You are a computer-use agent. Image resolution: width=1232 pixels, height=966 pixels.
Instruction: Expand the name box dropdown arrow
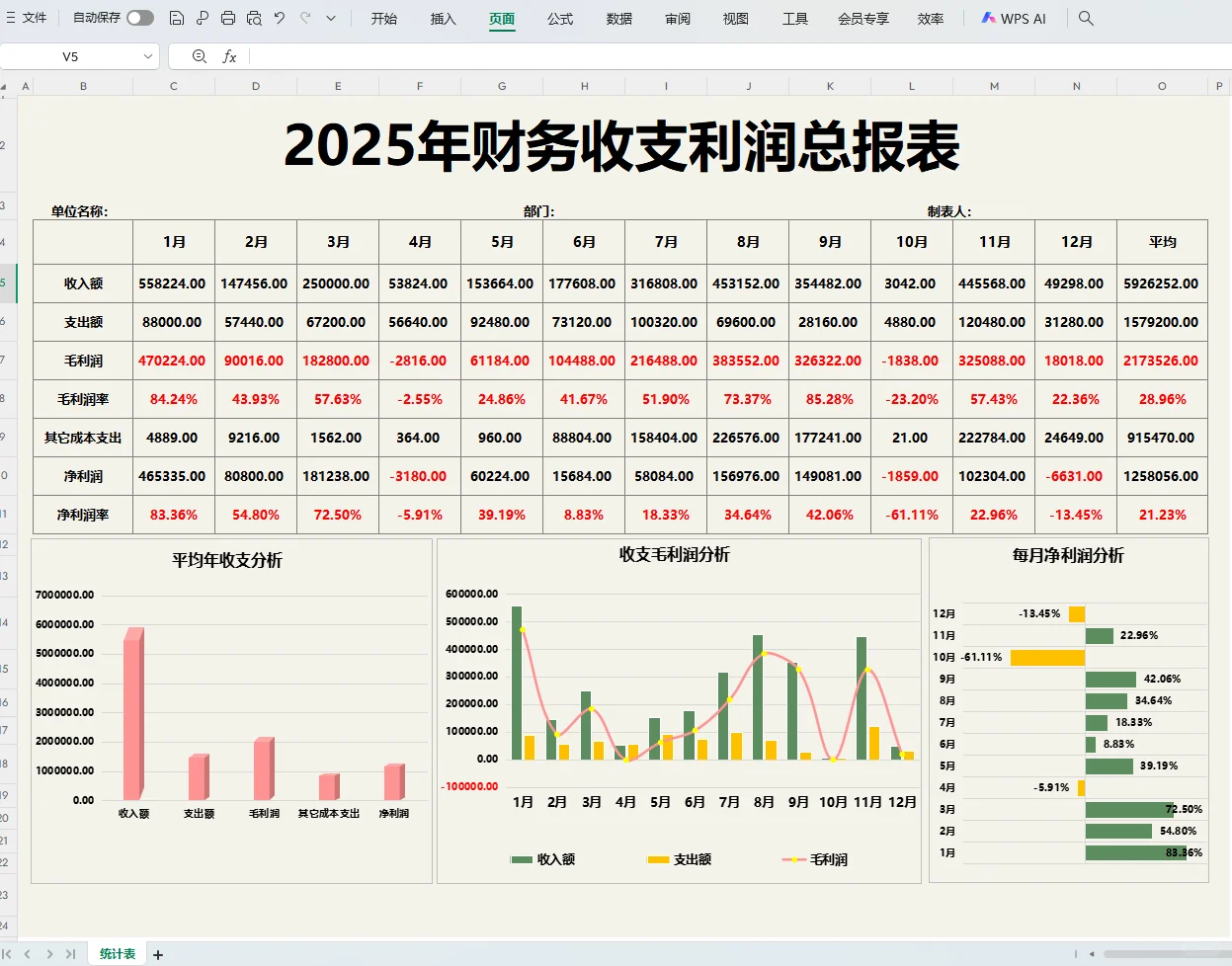tap(148, 56)
